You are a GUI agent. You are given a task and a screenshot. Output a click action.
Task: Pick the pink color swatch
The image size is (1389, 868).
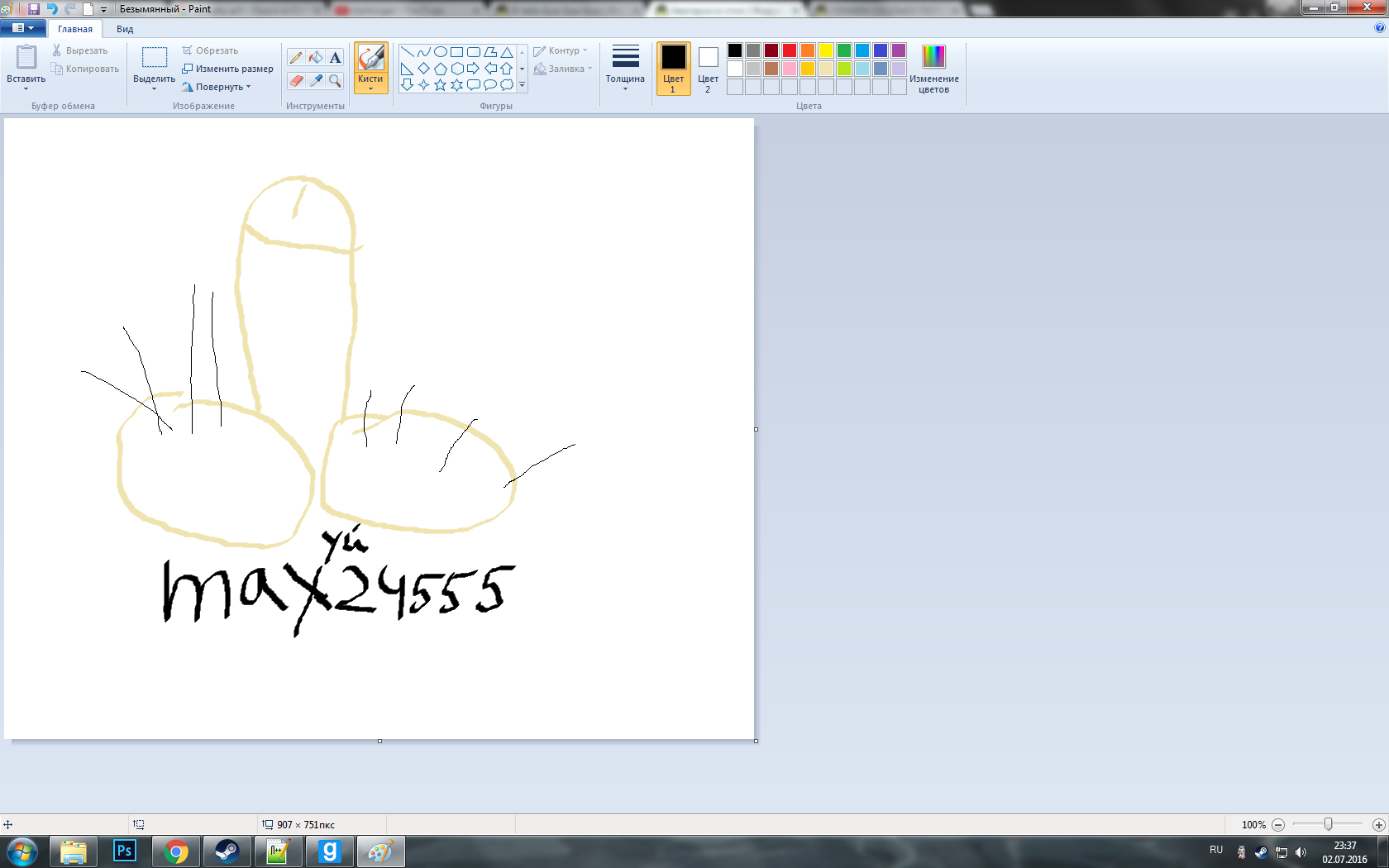[x=790, y=69]
